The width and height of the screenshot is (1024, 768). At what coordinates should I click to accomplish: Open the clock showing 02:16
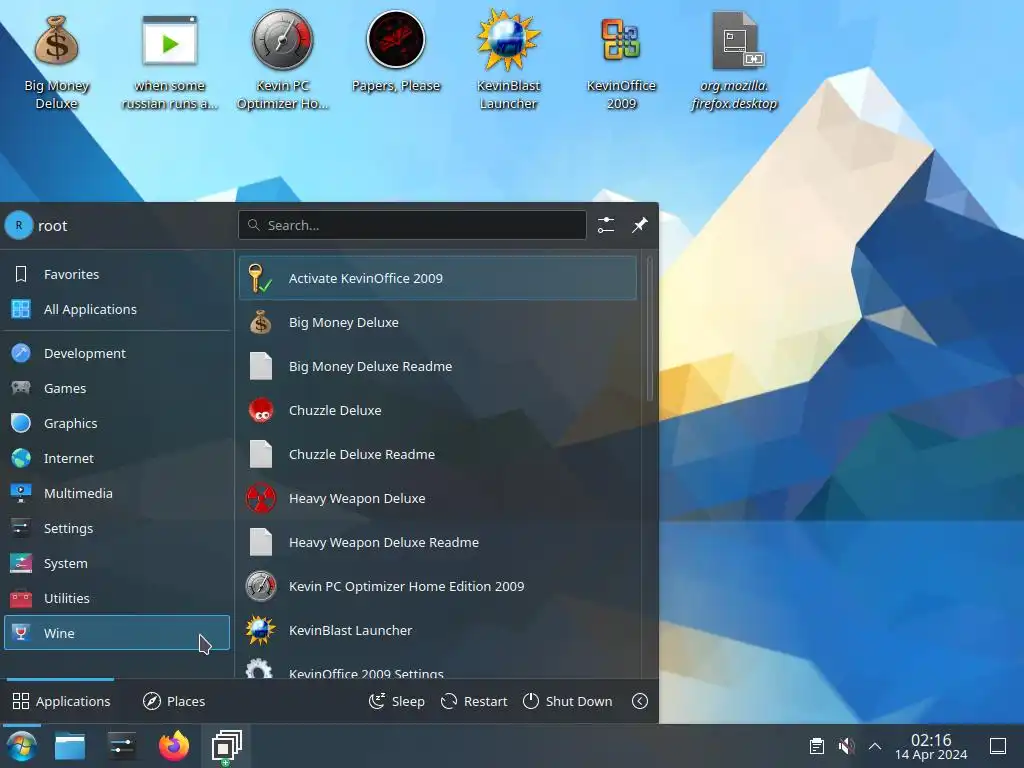pyautogui.click(x=931, y=746)
